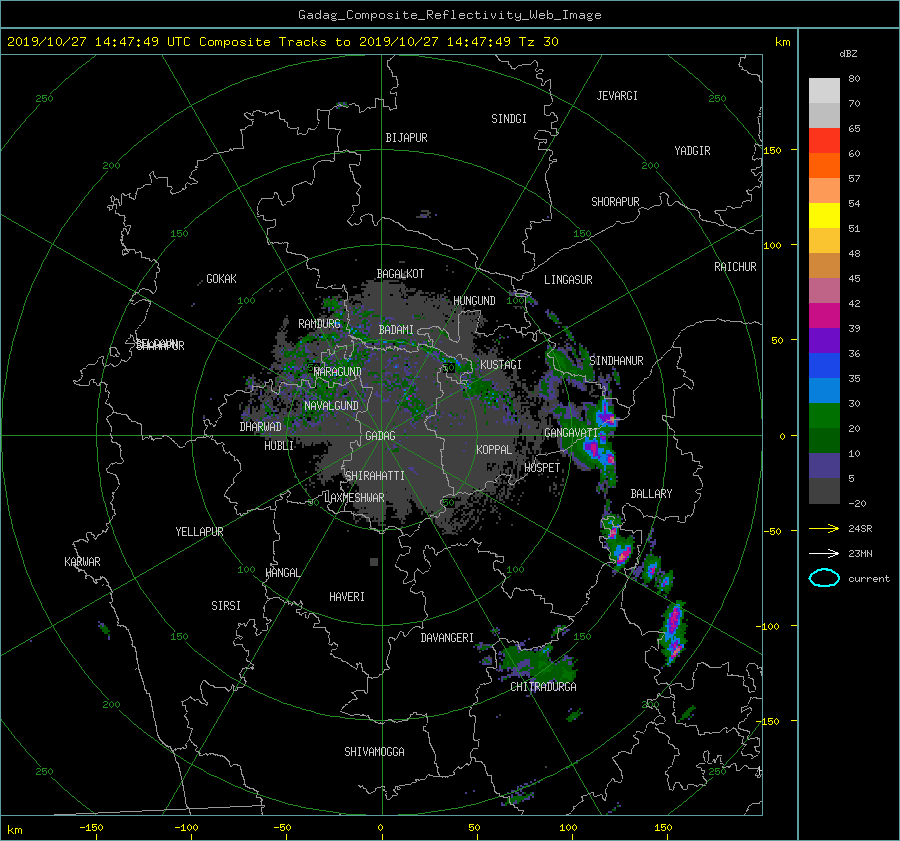Click the BADAMI label
900x841 pixels.
coord(396,330)
